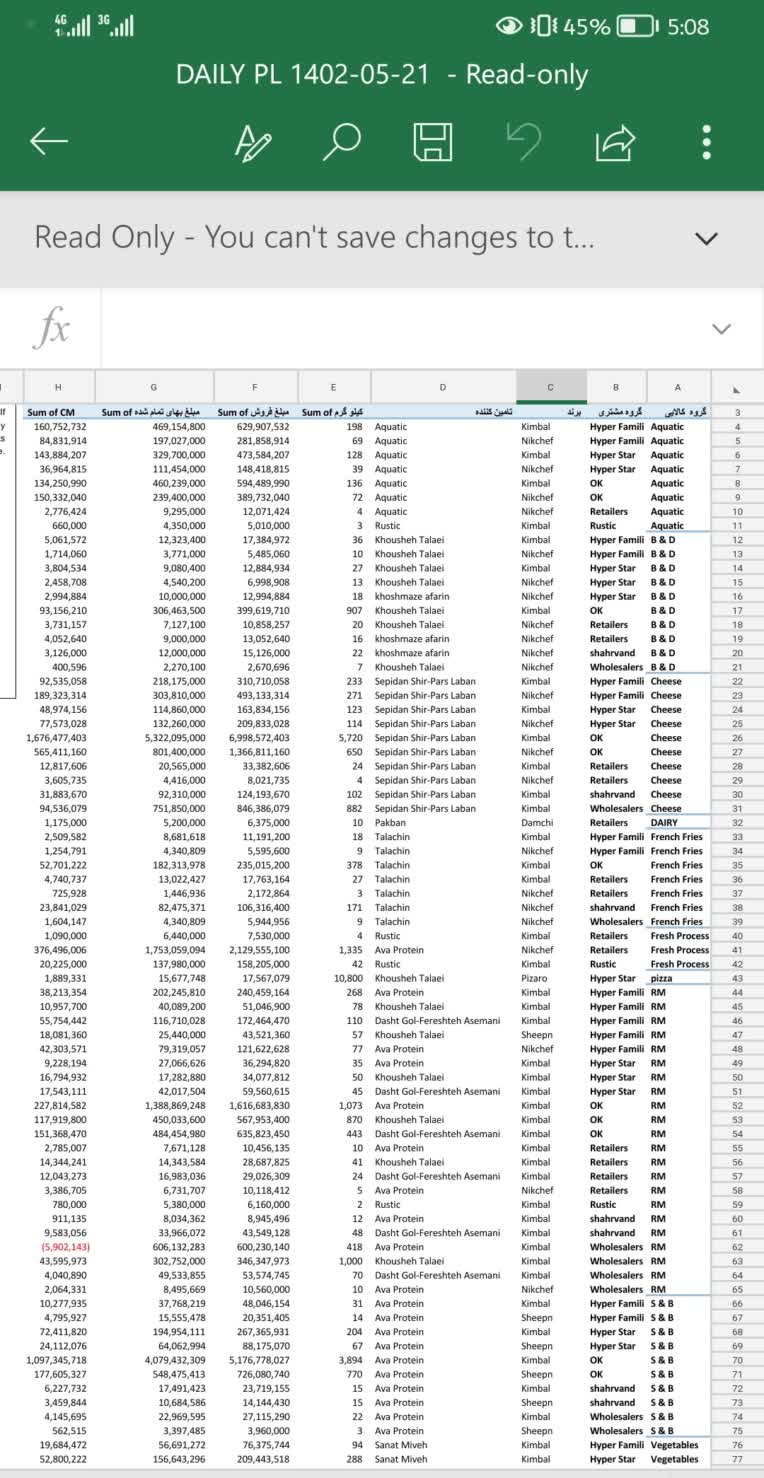Select cell with value 4,079,432,309
Image resolution: width=764 pixels, height=1478 pixels.
coord(153,1360)
